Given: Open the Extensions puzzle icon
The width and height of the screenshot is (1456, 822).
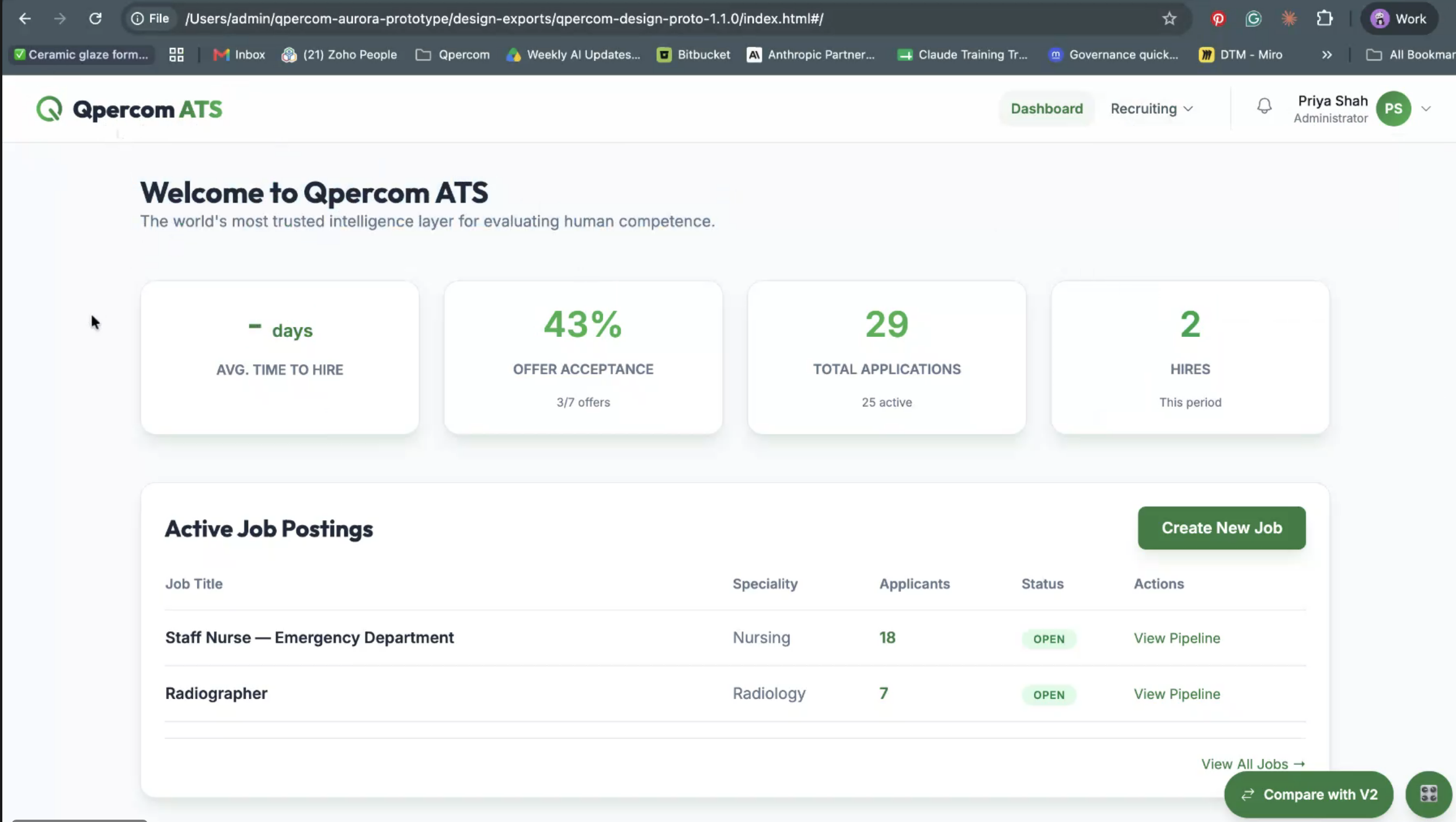Looking at the screenshot, I should pyautogui.click(x=1325, y=19).
